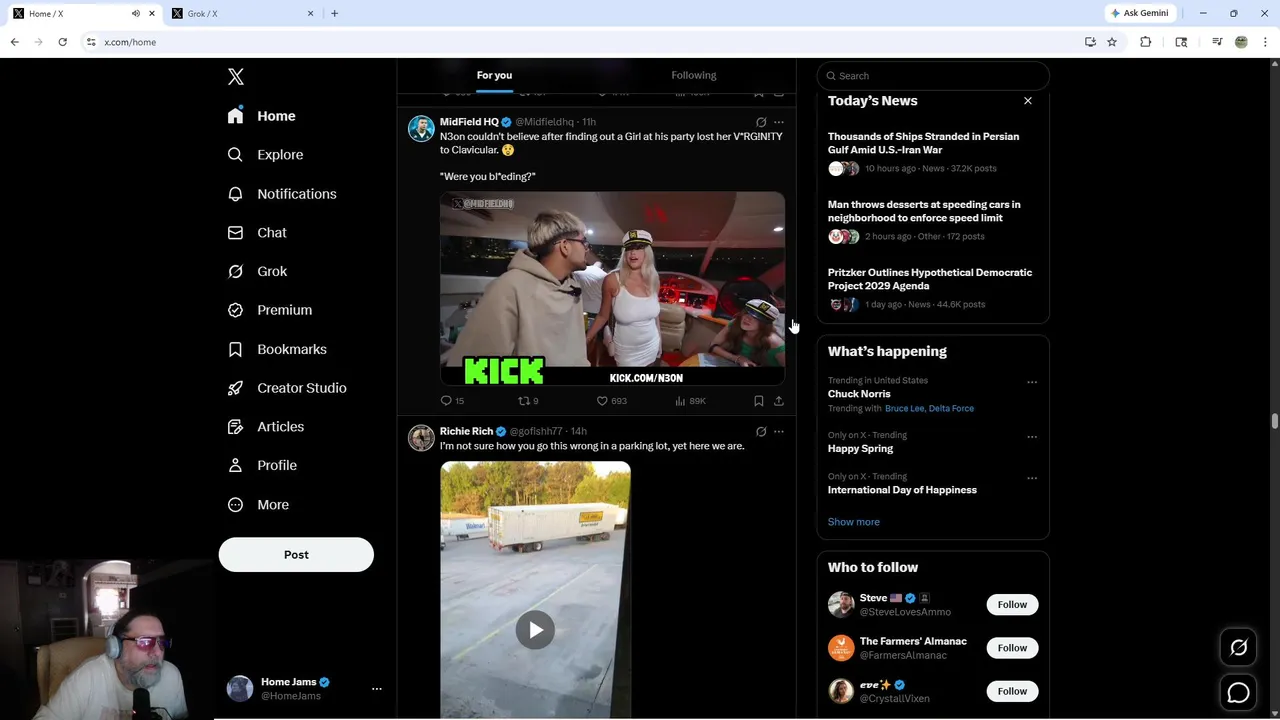Image resolution: width=1280 pixels, height=720 pixels.
Task: Open Richie Rich profile avatar
Action: pos(421,438)
